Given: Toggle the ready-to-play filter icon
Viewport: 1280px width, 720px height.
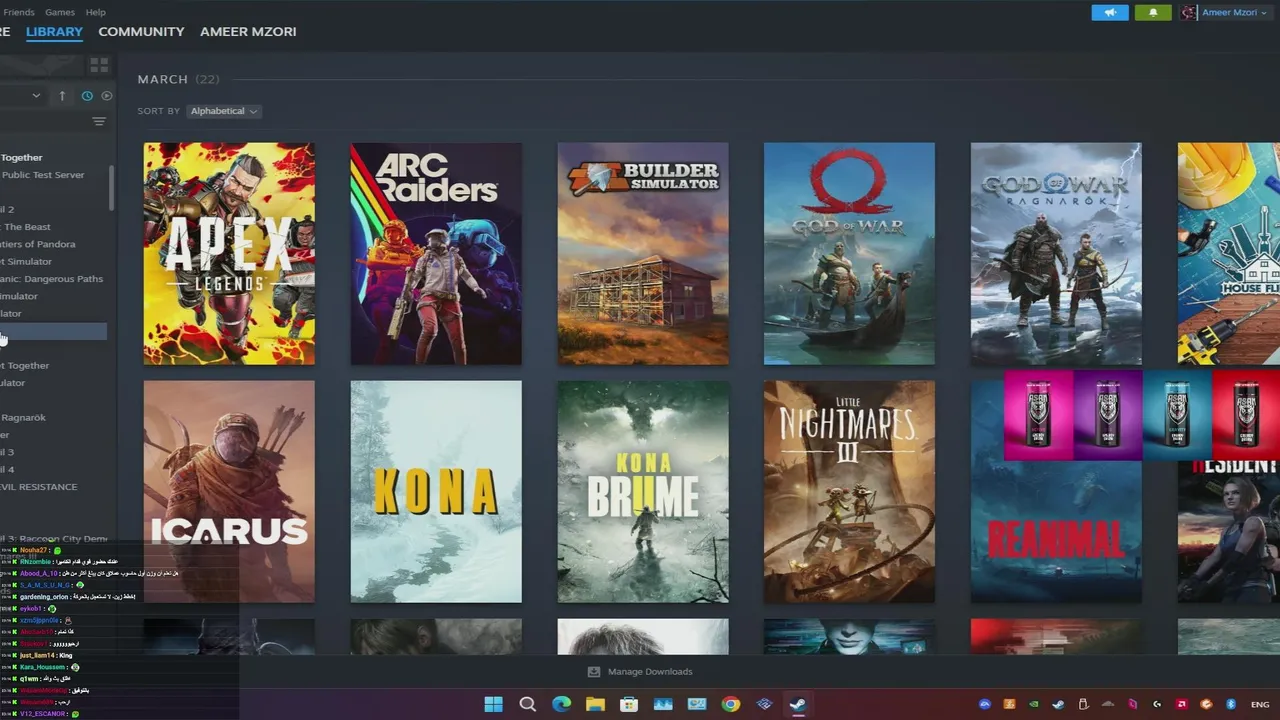Looking at the screenshot, I should point(107,96).
